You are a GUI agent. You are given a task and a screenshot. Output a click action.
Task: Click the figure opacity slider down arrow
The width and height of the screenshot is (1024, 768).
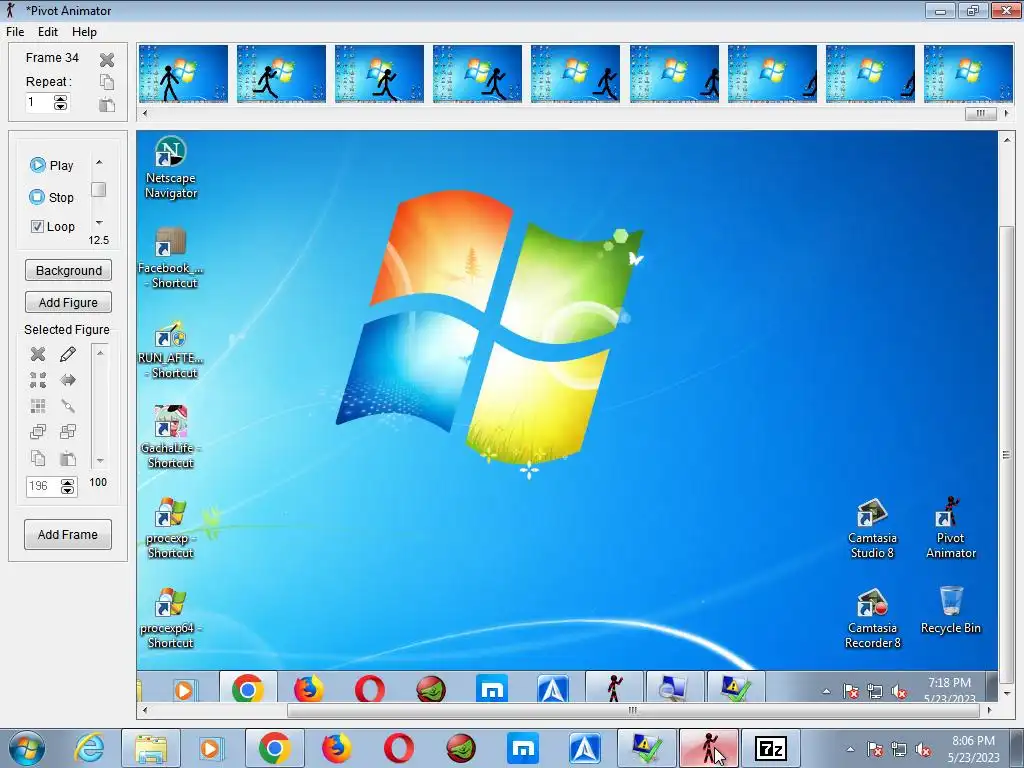[100, 460]
